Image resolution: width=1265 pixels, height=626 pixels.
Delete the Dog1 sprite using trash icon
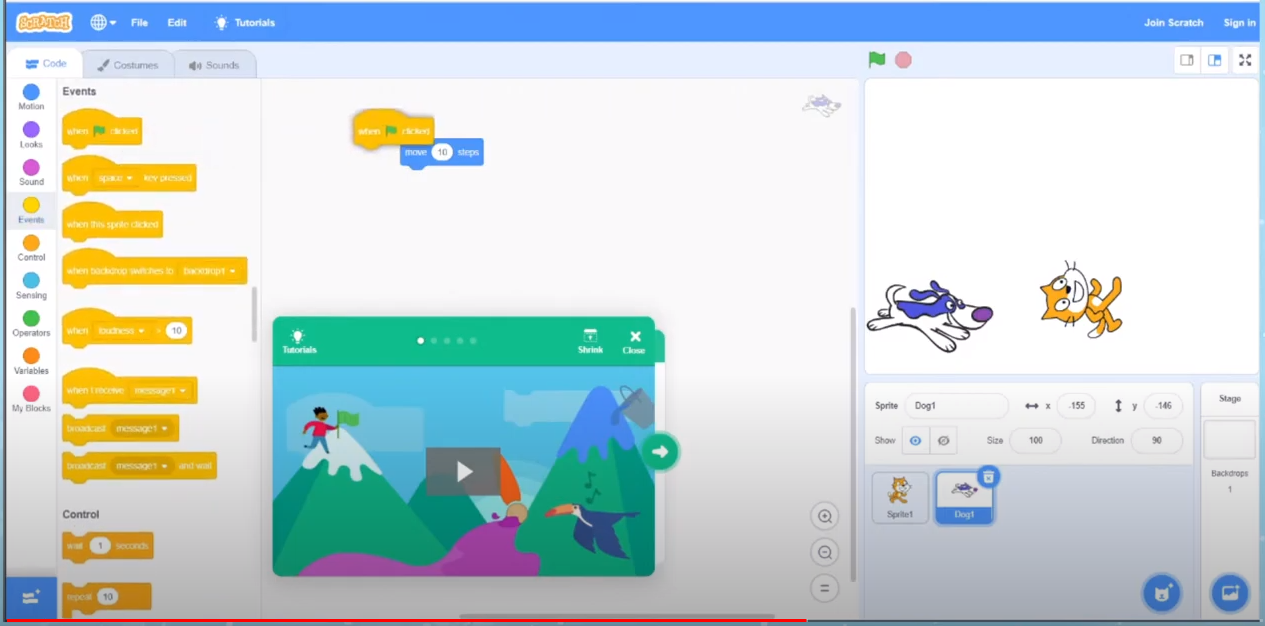tap(988, 477)
